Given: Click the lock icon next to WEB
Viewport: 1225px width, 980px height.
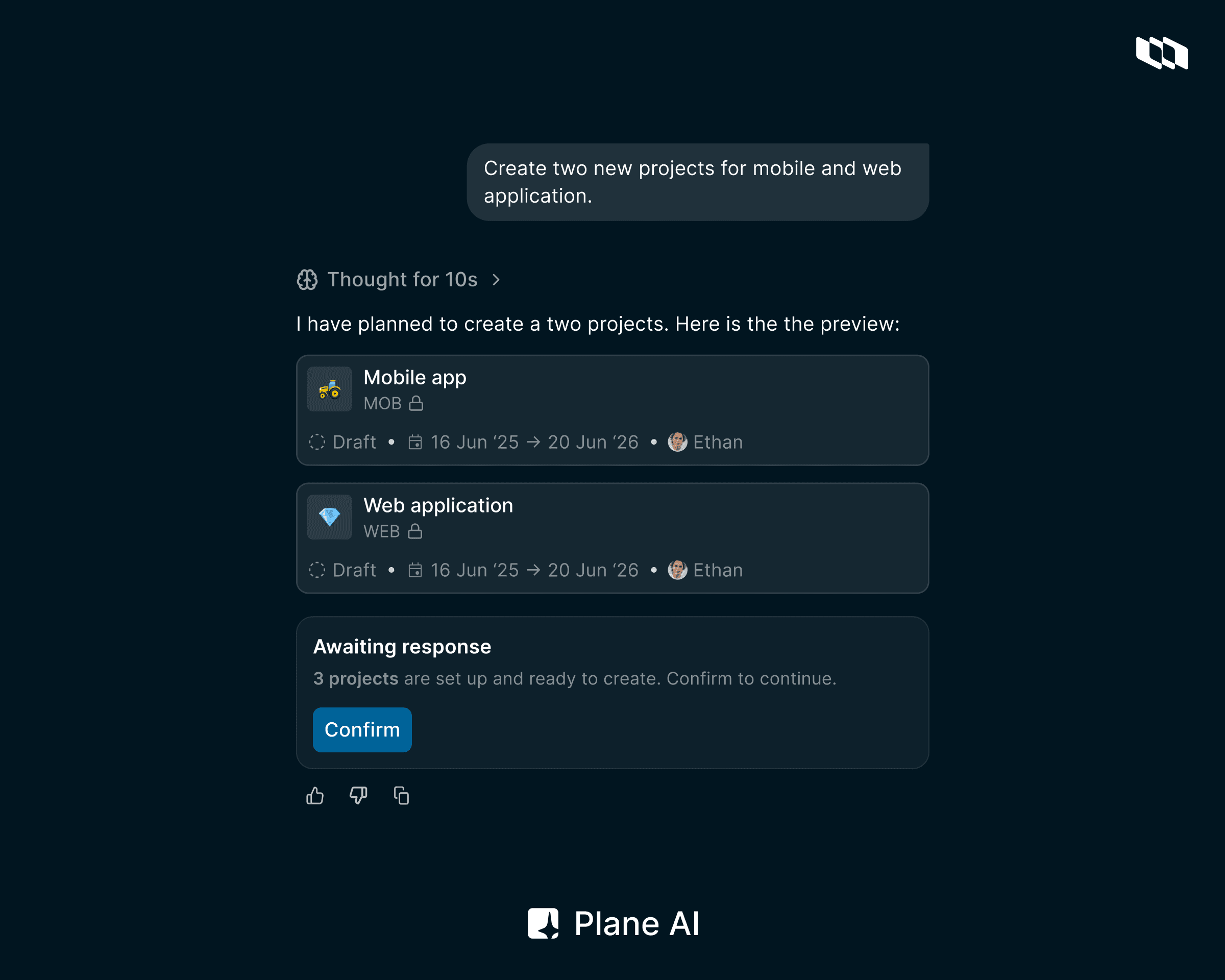Looking at the screenshot, I should [x=414, y=532].
